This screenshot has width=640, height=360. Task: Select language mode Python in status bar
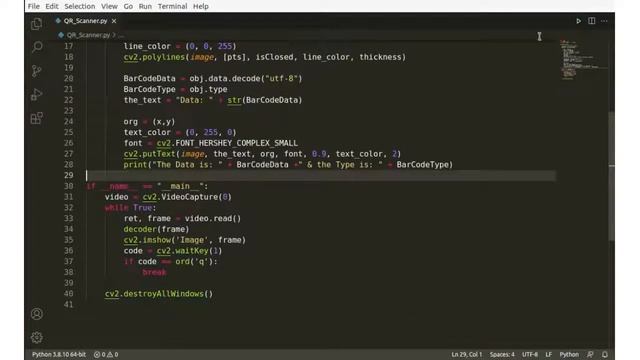(569, 354)
